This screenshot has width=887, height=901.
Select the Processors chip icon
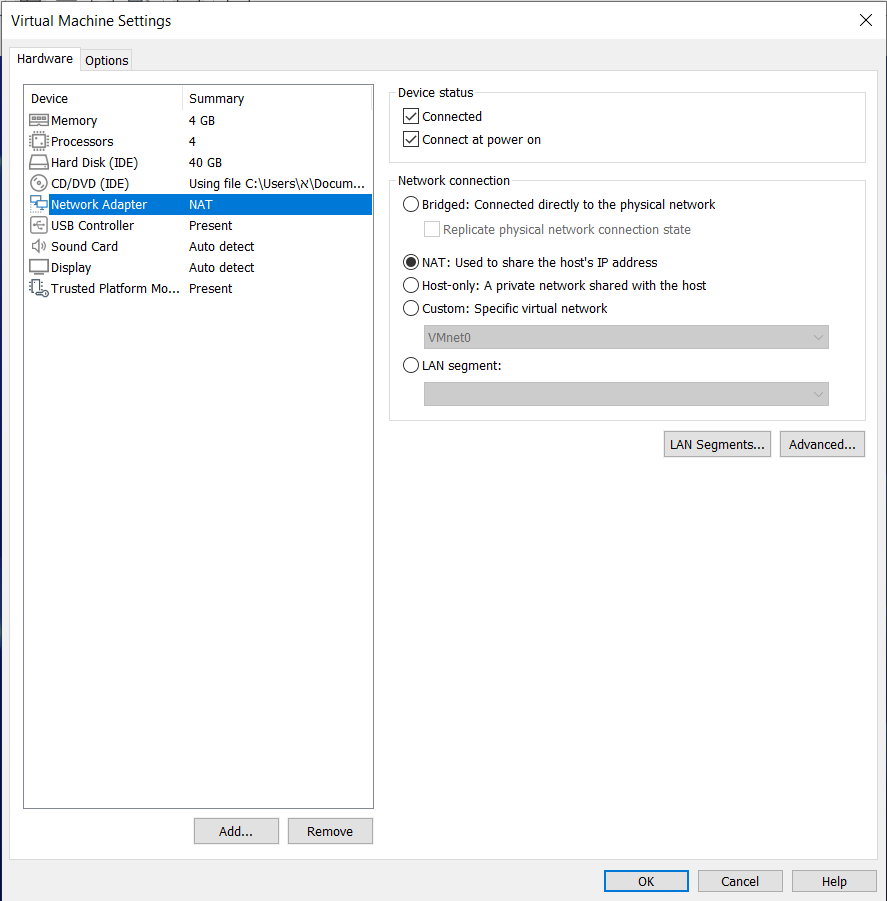(x=39, y=142)
